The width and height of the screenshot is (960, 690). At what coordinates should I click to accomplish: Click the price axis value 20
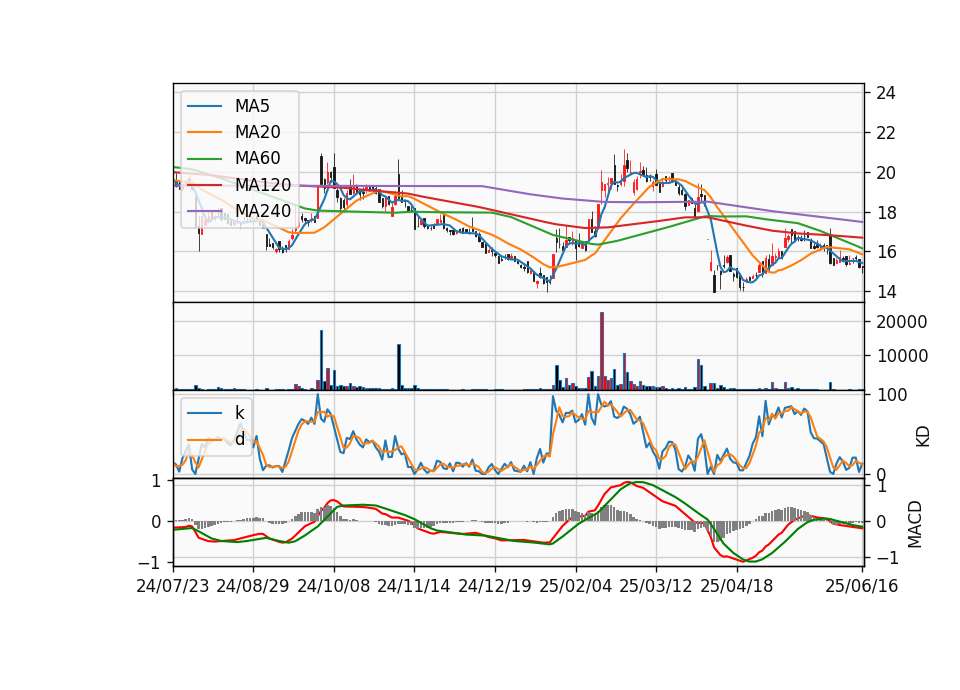(x=885, y=173)
